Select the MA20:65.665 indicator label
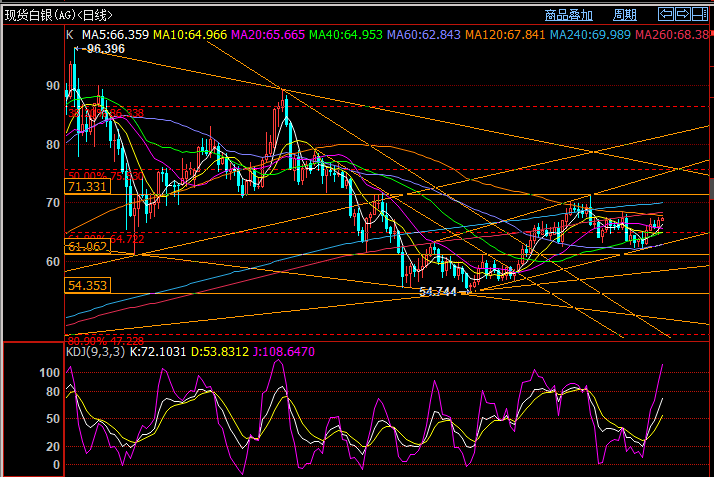Viewport: 714px width, 477px height. (268, 35)
